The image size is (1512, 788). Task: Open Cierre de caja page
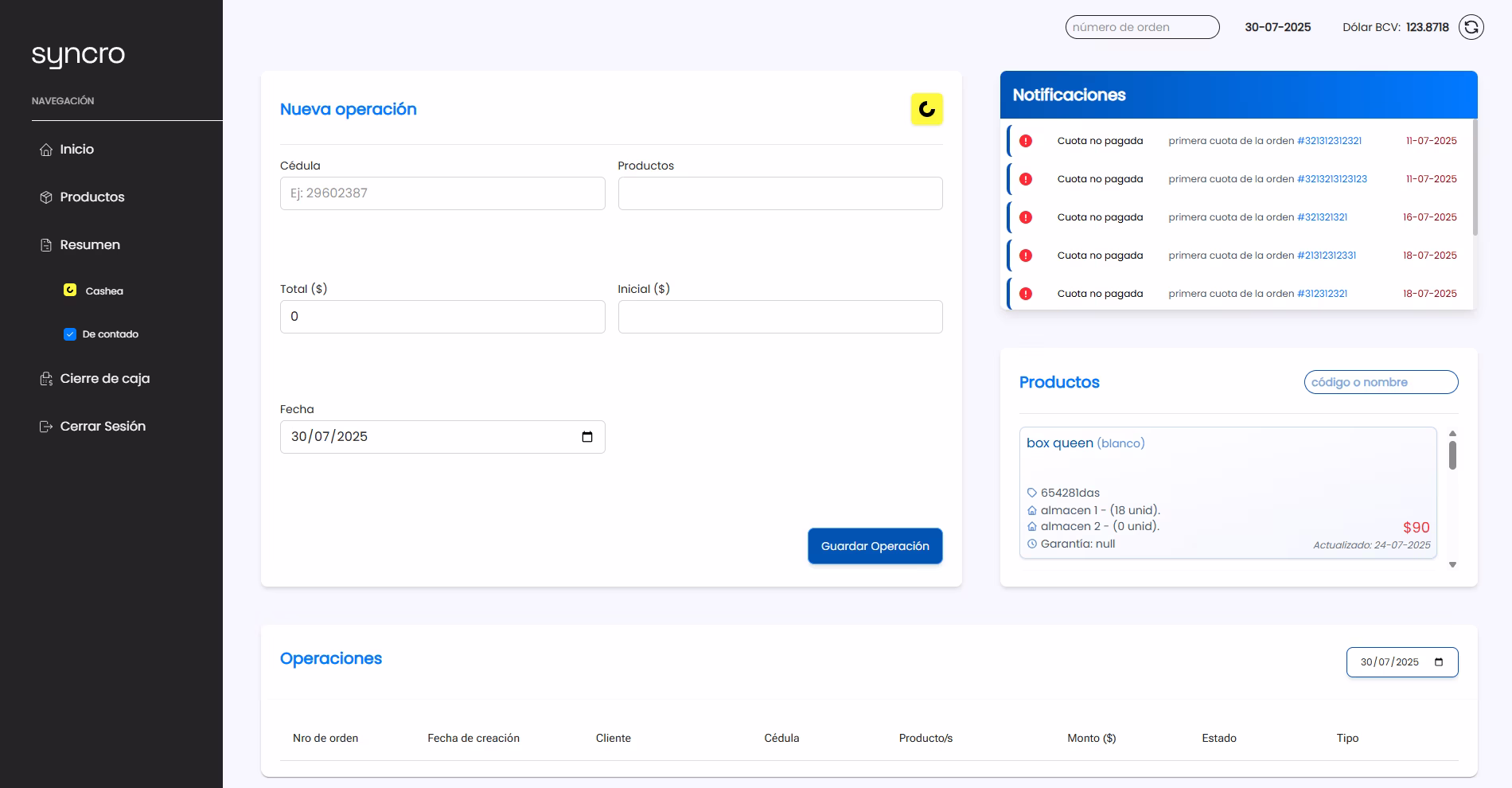pyautogui.click(x=105, y=379)
